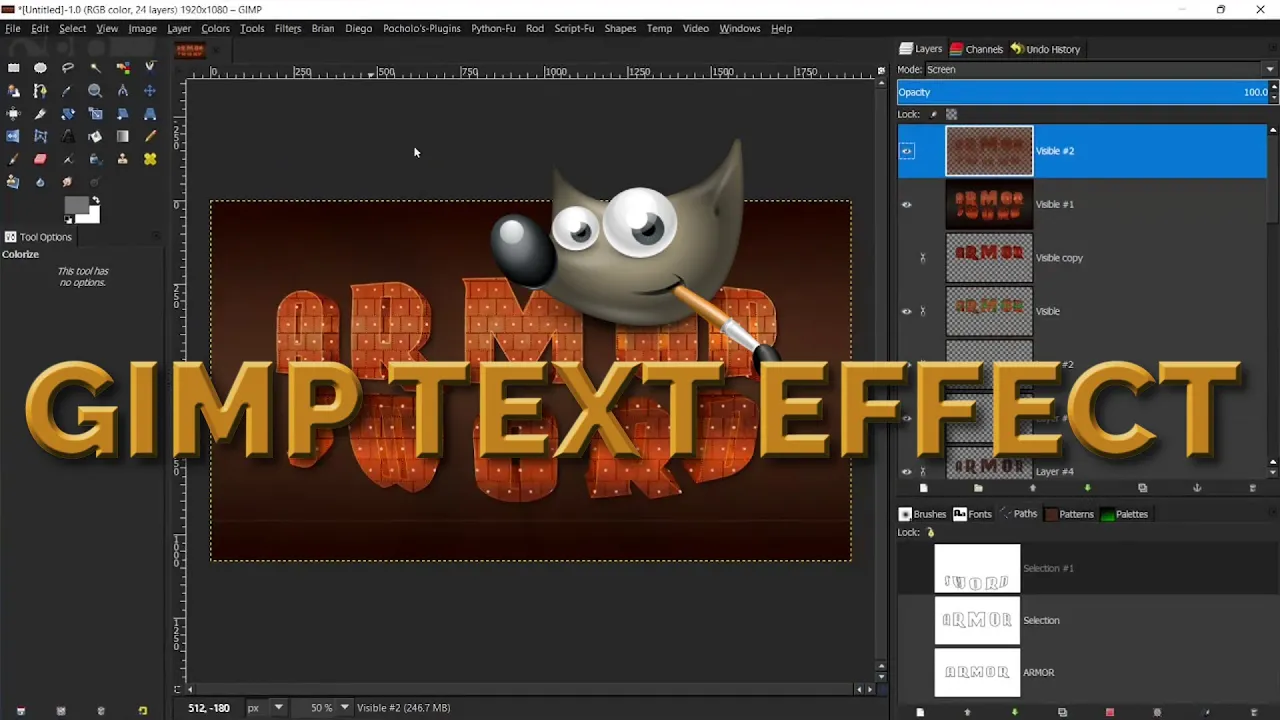Screen dimensions: 1280x720
Task: Select the Crop tool
Action: point(40,113)
